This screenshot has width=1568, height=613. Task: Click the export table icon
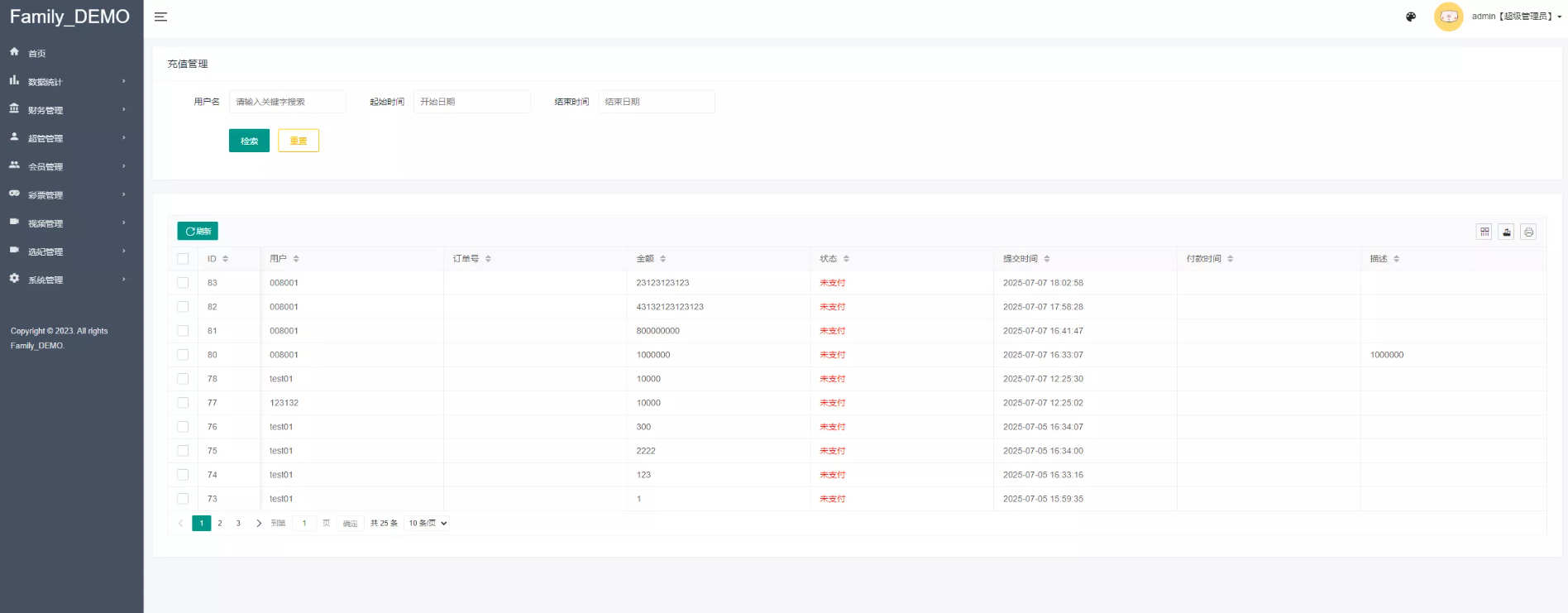coord(1507,232)
